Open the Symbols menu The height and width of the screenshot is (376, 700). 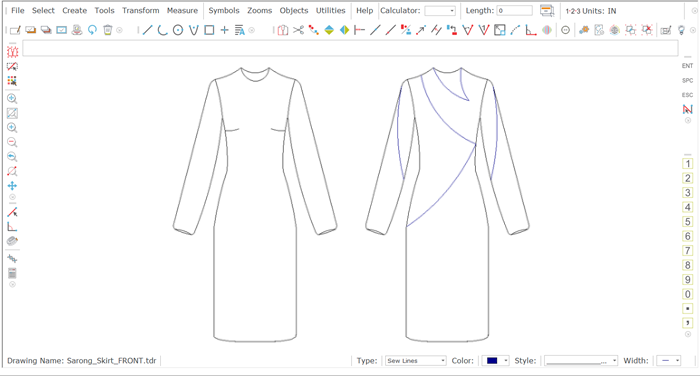click(x=224, y=10)
